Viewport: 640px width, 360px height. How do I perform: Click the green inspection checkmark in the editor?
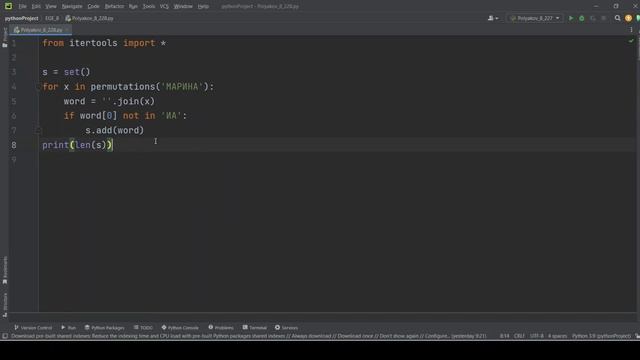[631, 41]
